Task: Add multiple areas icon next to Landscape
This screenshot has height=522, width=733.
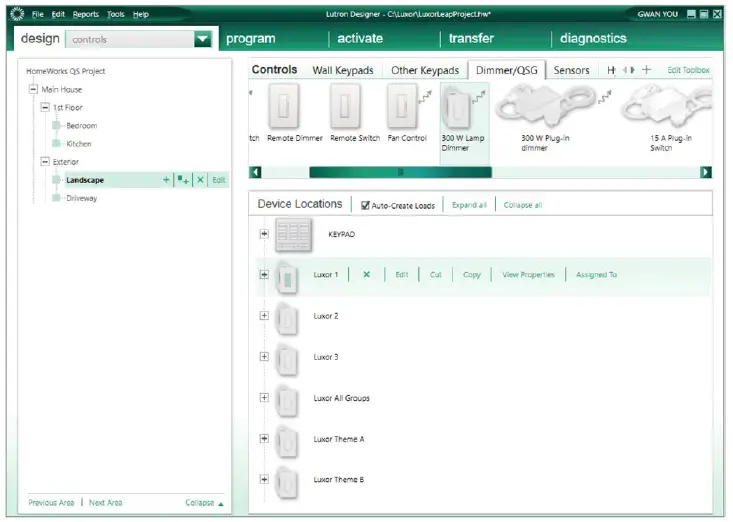Action: click(x=183, y=180)
